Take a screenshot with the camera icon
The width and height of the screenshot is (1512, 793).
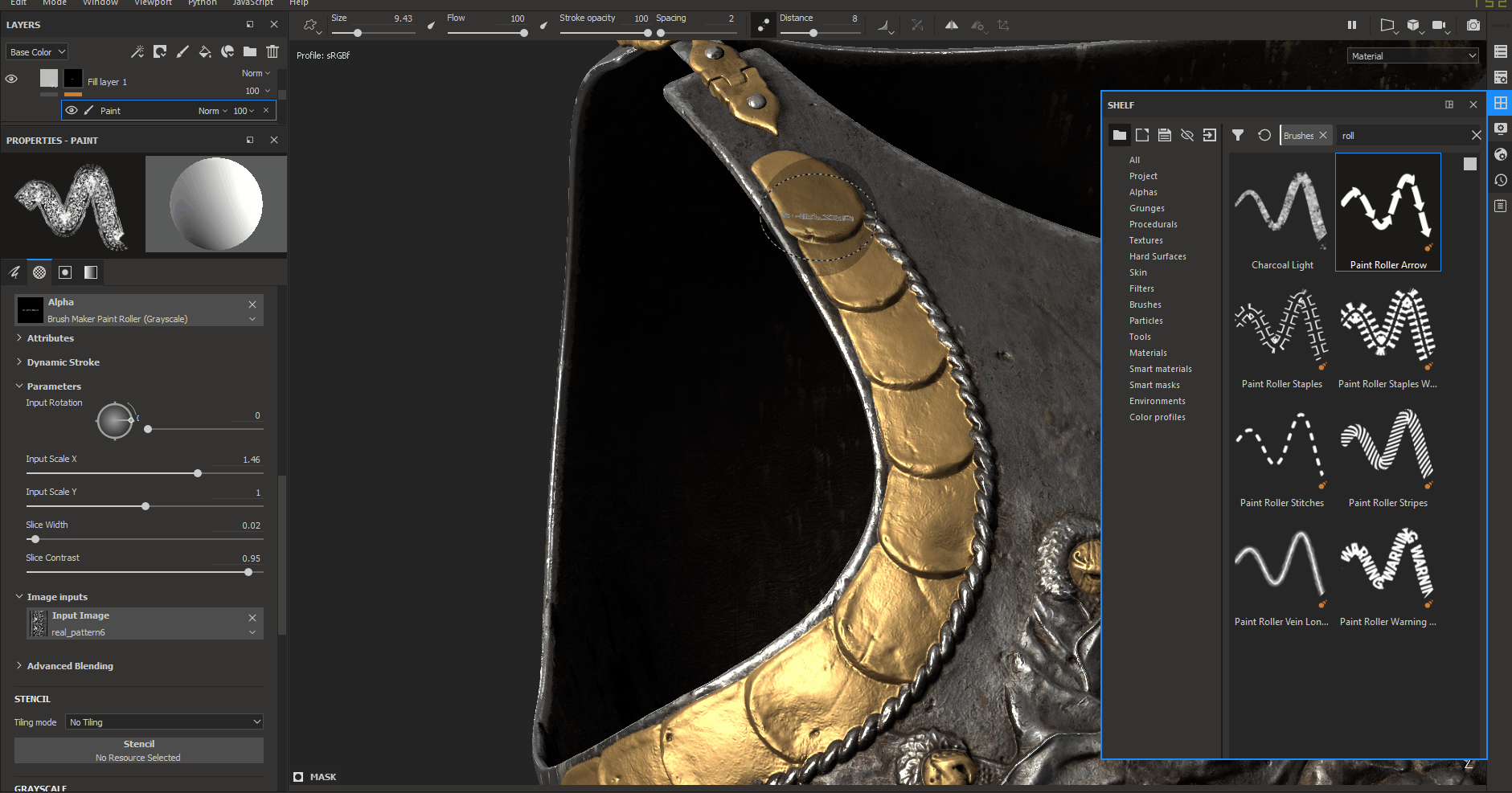tap(1473, 26)
